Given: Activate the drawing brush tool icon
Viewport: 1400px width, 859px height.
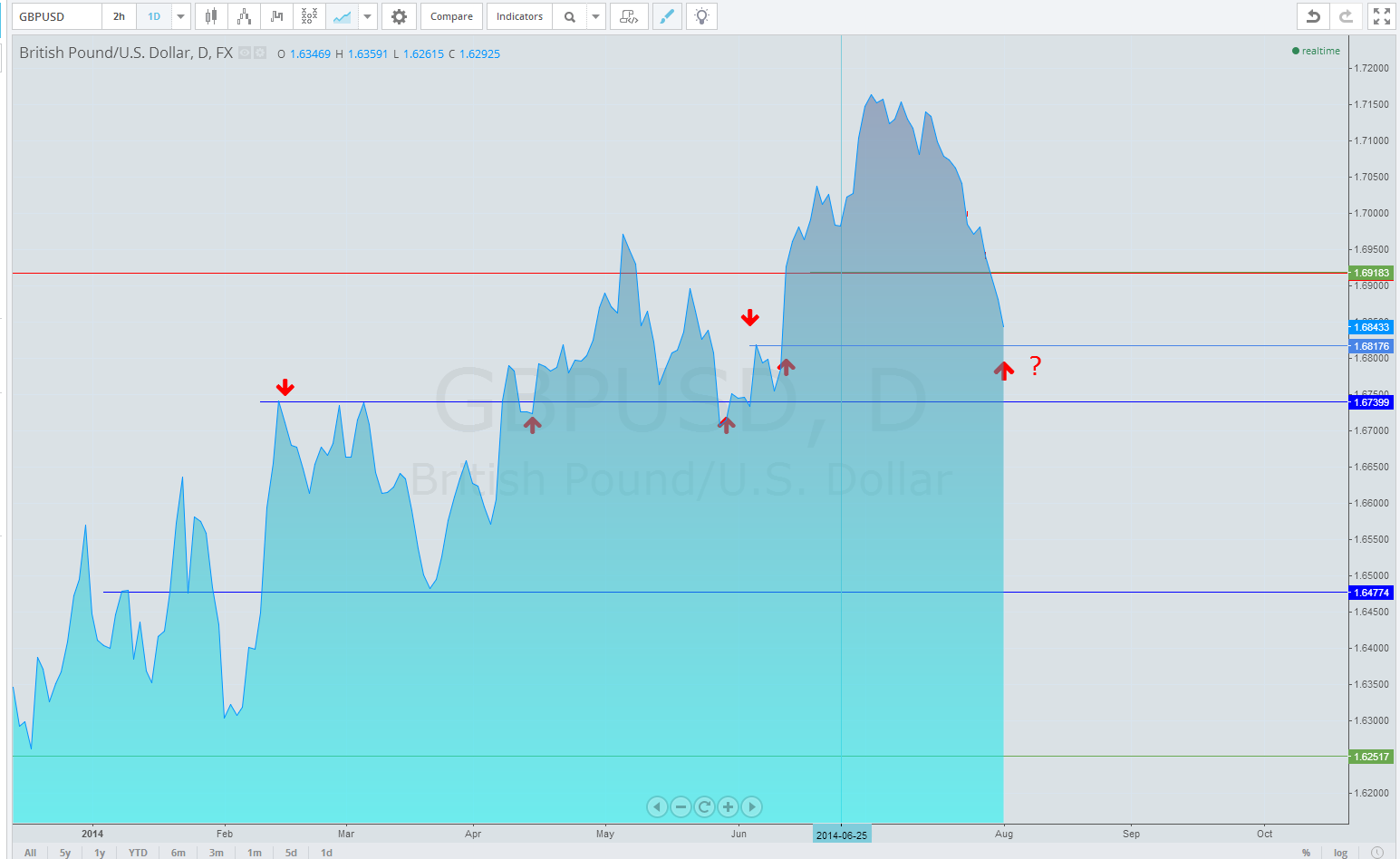Looking at the screenshot, I should (x=667, y=16).
